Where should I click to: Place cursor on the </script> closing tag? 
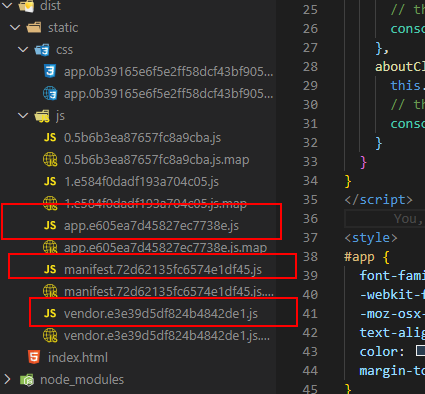click(x=378, y=200)
